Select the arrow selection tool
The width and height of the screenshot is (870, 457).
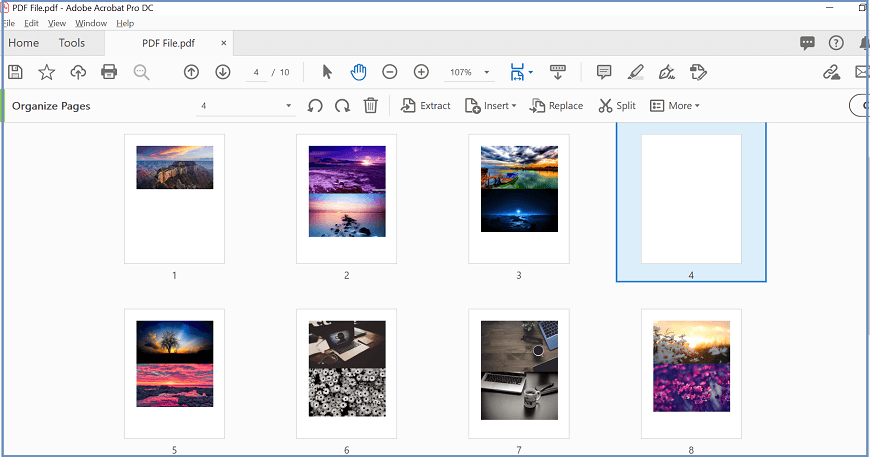click(327, 72)
